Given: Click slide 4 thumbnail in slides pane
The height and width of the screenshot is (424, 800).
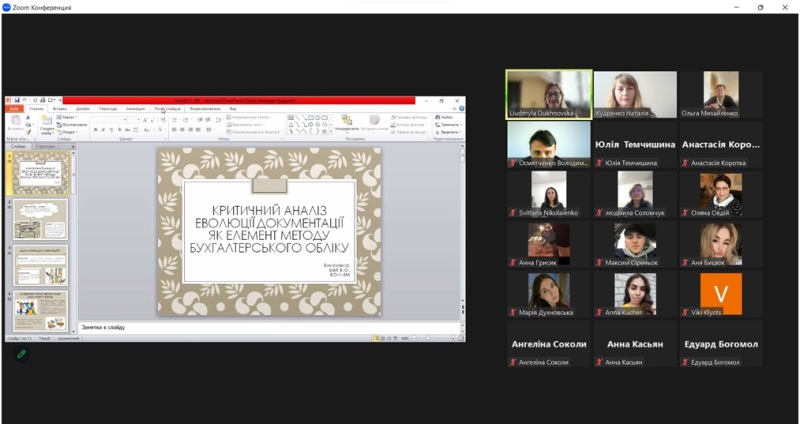Looking at the screenshot, I should pyautogui.click(x=40, y=311).
